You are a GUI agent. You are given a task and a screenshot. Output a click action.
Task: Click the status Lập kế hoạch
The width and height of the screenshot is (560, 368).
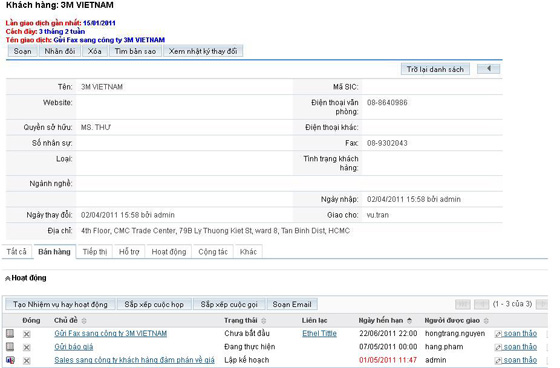(x=246, y=360)
